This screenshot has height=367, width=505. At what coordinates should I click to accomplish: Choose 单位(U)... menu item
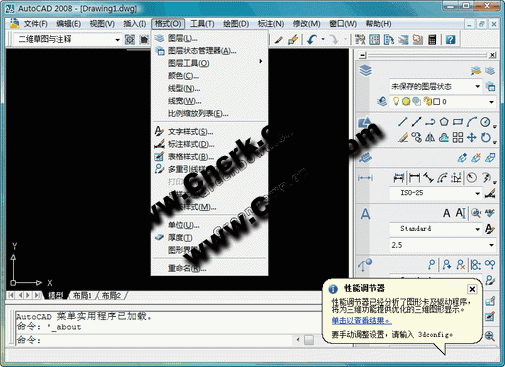tap(210, 225)
